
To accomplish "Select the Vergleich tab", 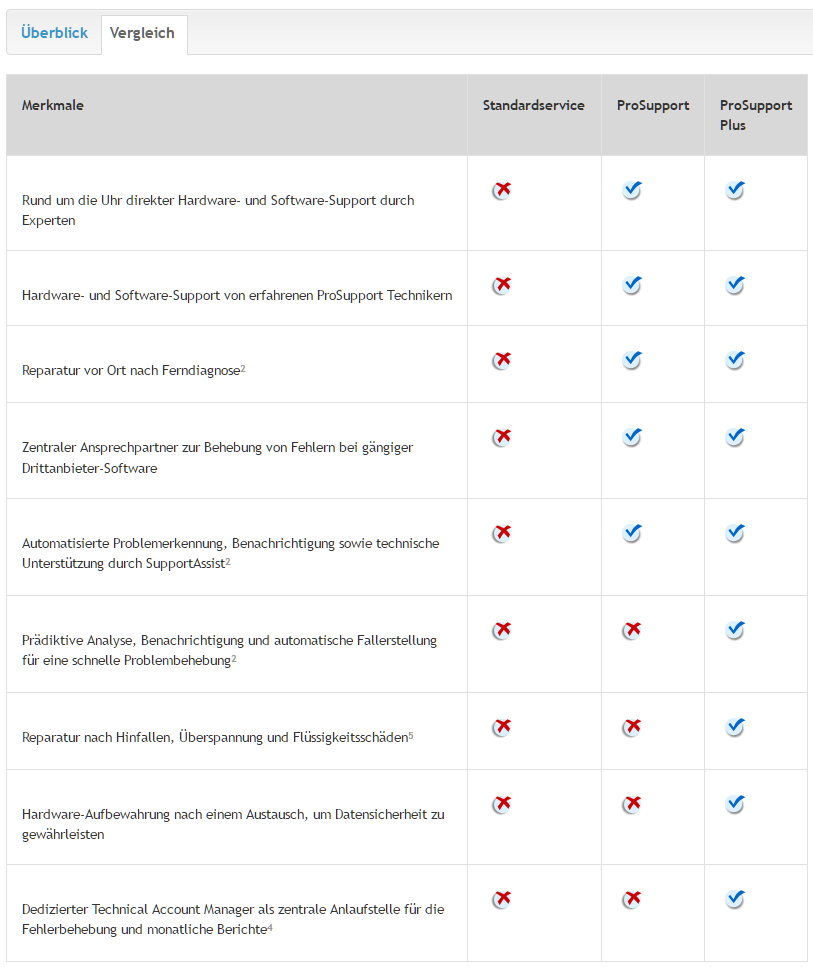I will point(142,33).
